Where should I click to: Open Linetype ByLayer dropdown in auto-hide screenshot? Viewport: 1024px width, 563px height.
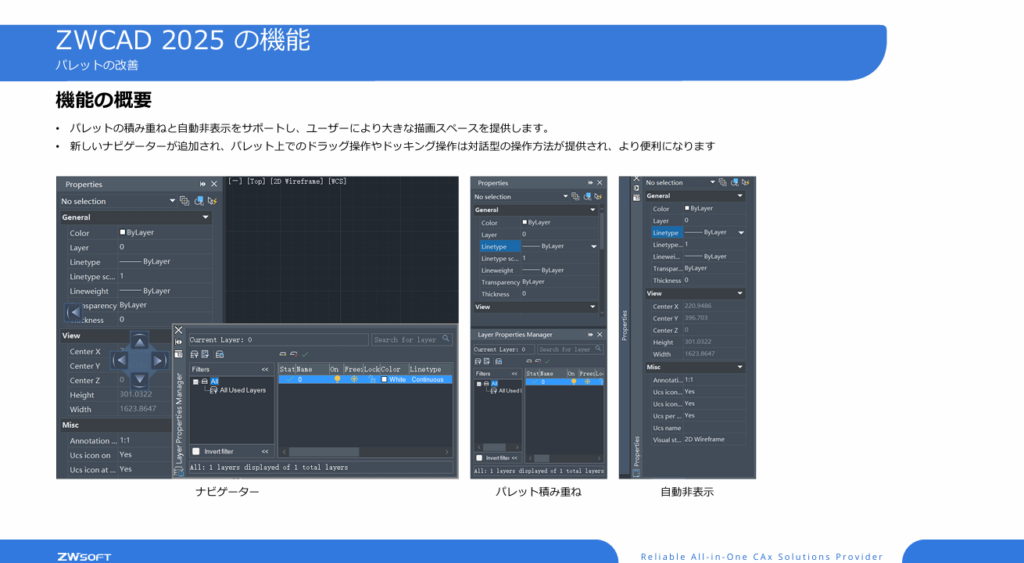[x=741, y=233]
